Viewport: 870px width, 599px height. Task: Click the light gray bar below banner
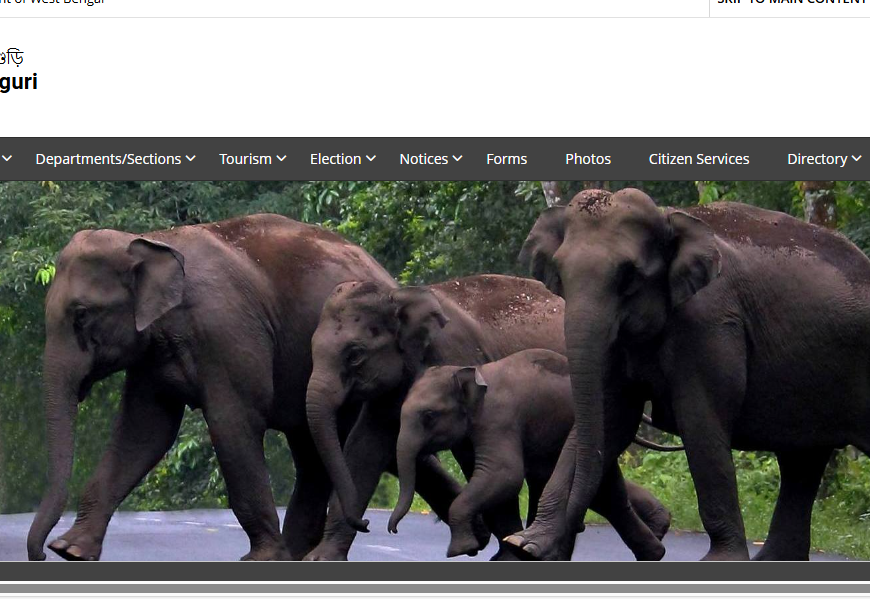435,590
